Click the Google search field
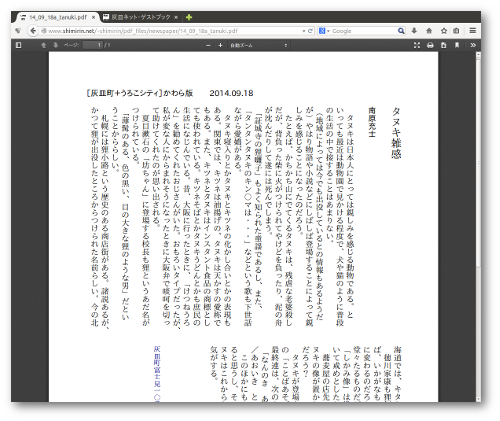The image size is (500, 421). coord(363,31)
